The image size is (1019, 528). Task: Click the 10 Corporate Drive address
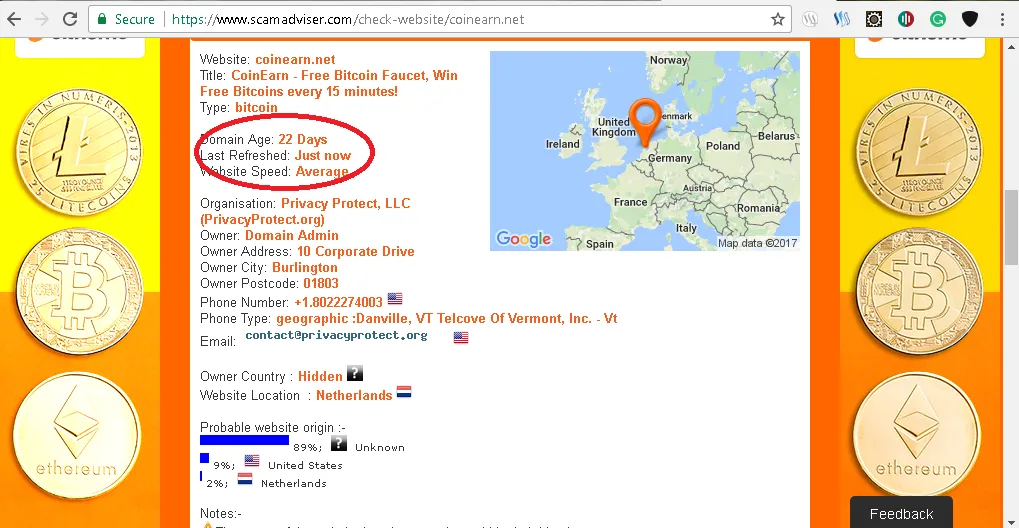point(355,252)
